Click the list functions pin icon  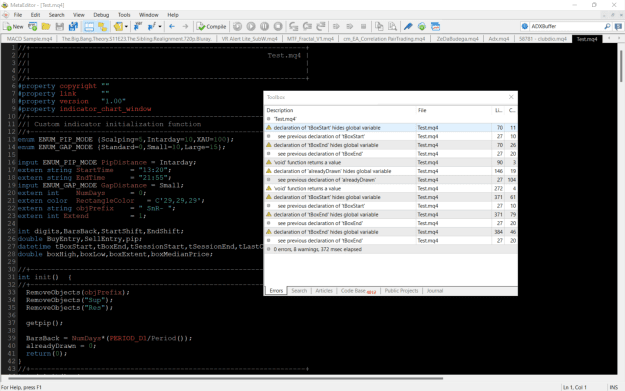[x=151, y=27]
